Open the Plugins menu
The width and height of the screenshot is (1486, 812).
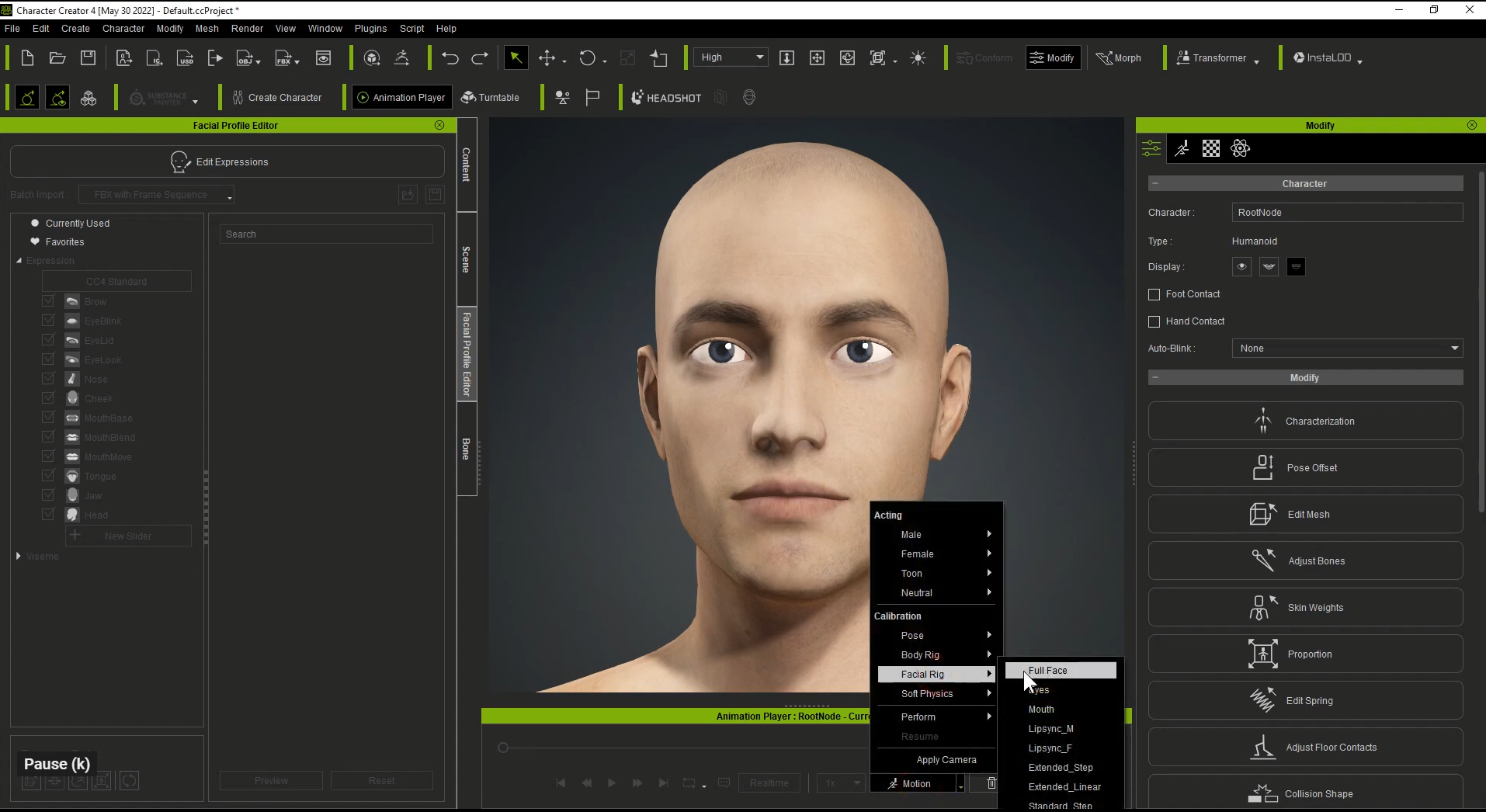370,29
